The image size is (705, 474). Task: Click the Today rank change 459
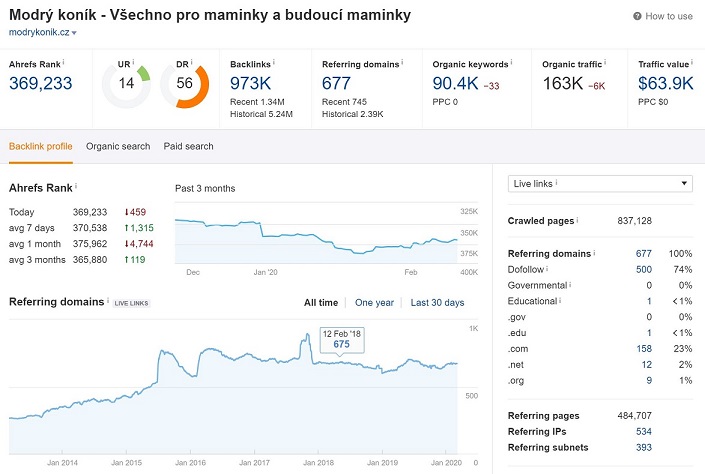tap(135, 212)
